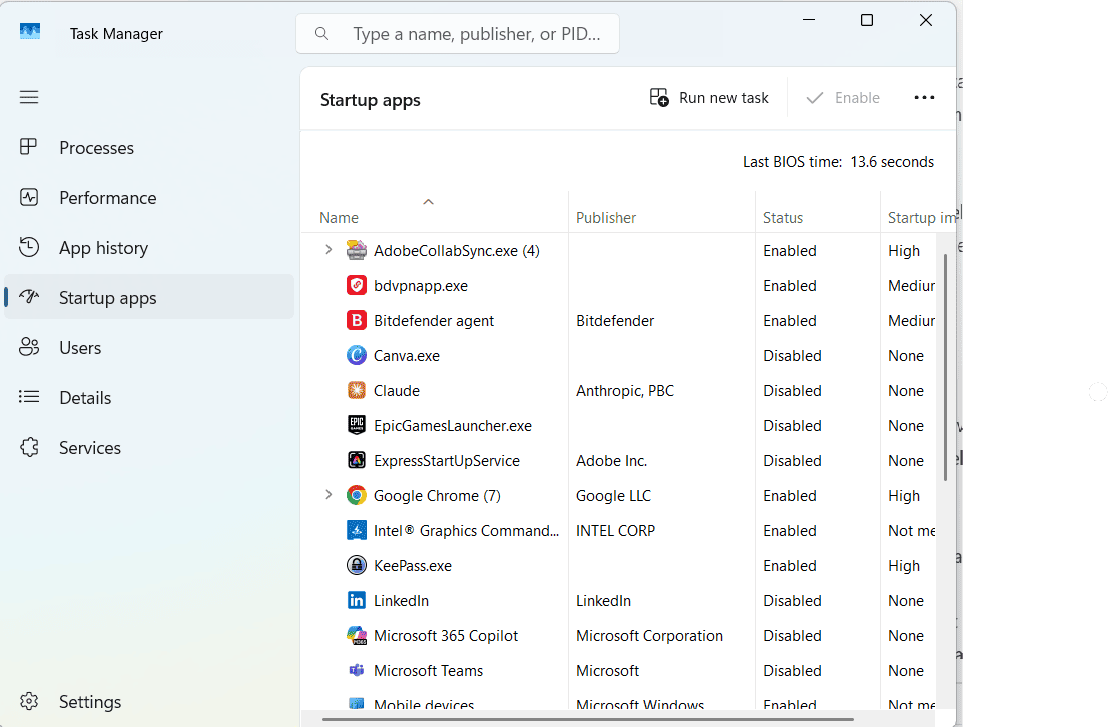Click the vertical scrollbar of the apps list
The width and height of the screenshot is (1108, 727).
945,367
